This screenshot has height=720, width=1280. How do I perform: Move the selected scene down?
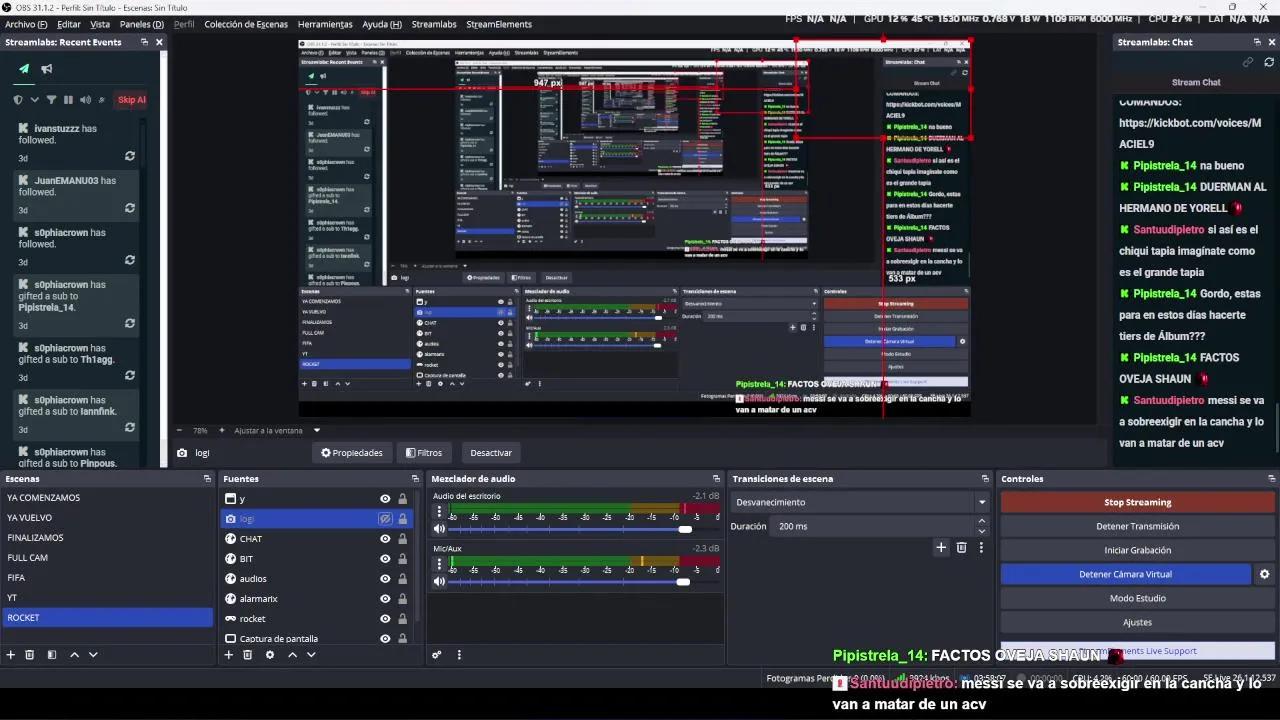pyautogui.click(x=93, y=655)
